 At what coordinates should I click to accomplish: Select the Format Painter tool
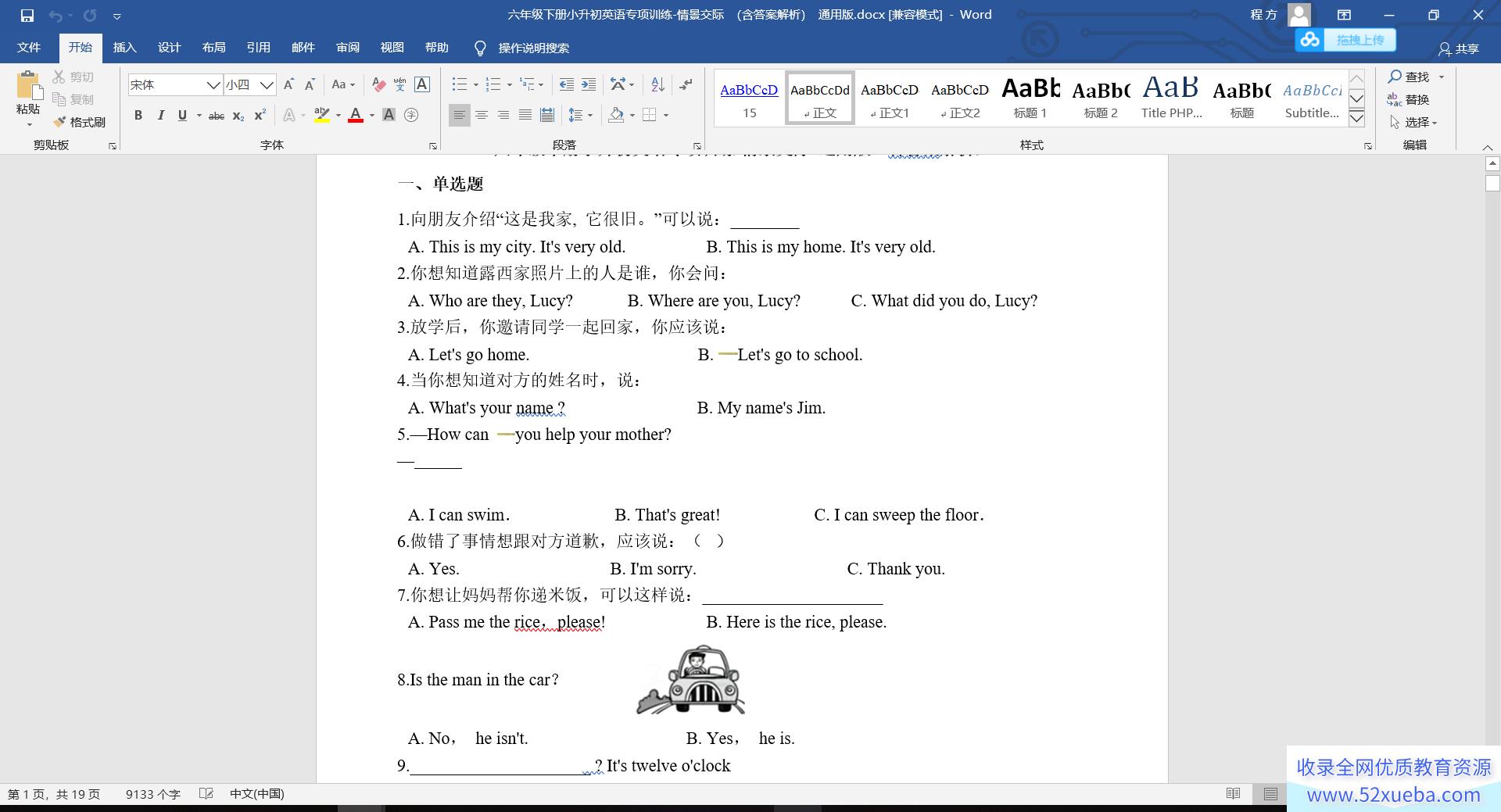[79, 122]
